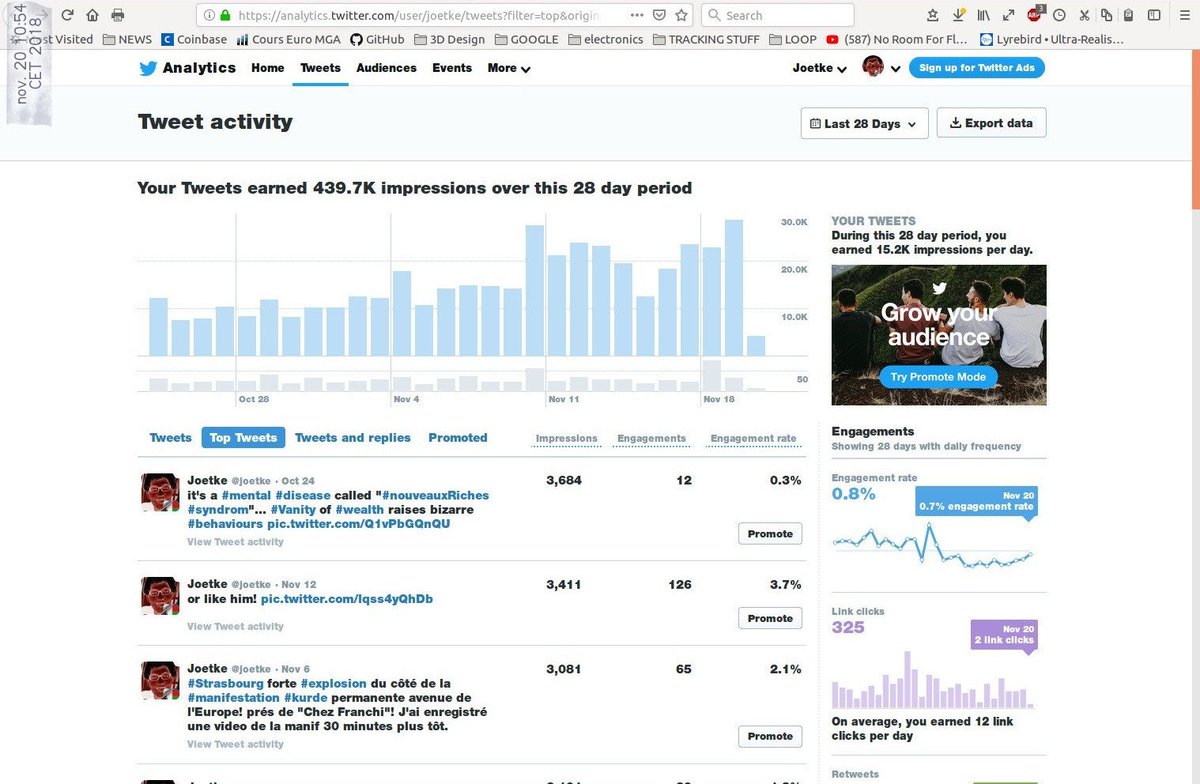Switch to Tweets and replies tab

click(353, 438)
